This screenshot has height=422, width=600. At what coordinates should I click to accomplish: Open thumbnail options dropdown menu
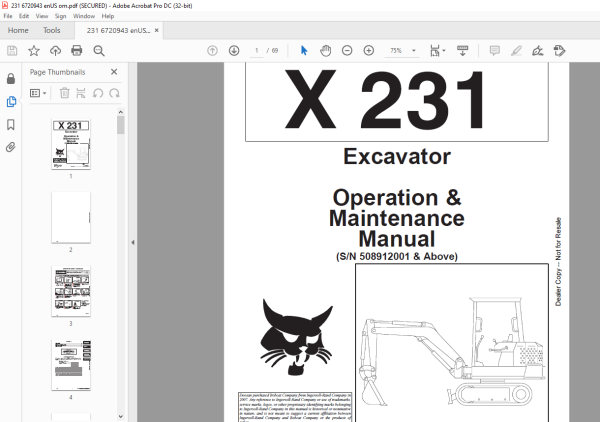pos(38,93)
